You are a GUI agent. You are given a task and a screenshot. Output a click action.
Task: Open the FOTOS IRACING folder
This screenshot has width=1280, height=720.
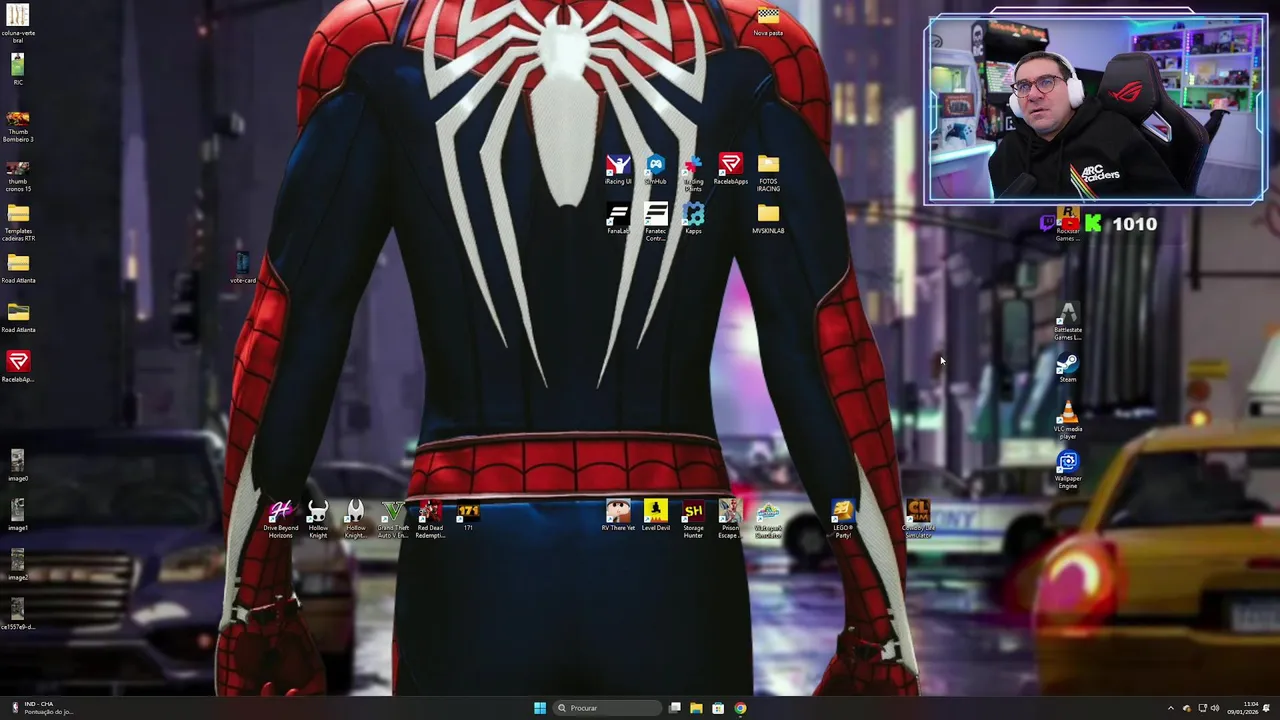768,172
